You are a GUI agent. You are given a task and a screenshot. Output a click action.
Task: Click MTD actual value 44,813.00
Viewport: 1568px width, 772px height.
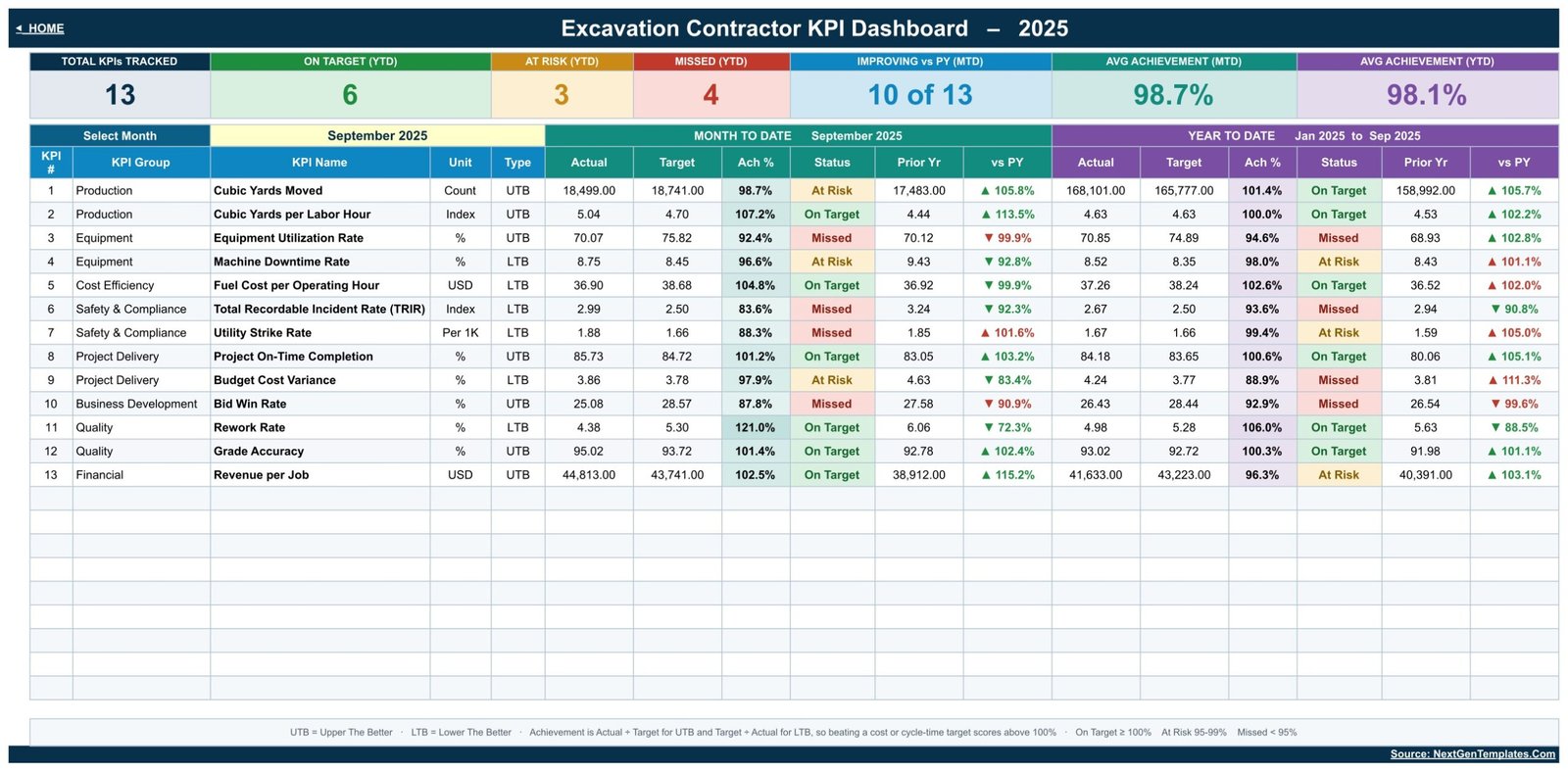click(x=589, y=475)
